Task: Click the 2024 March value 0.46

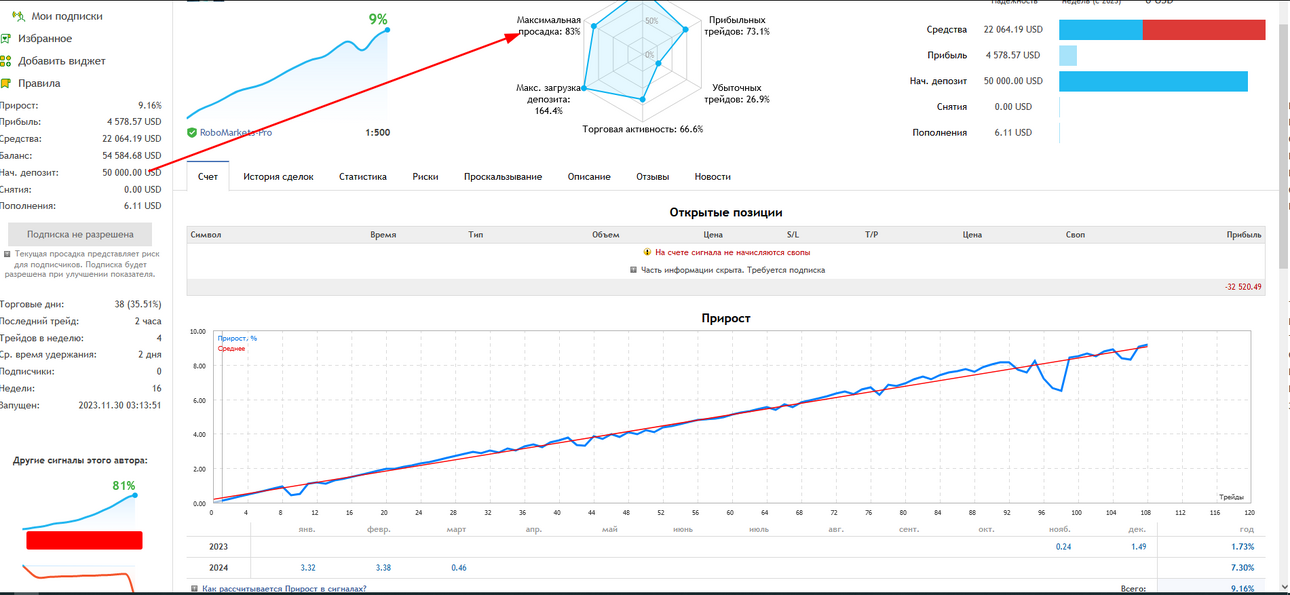Action: [x=458, y=568]
